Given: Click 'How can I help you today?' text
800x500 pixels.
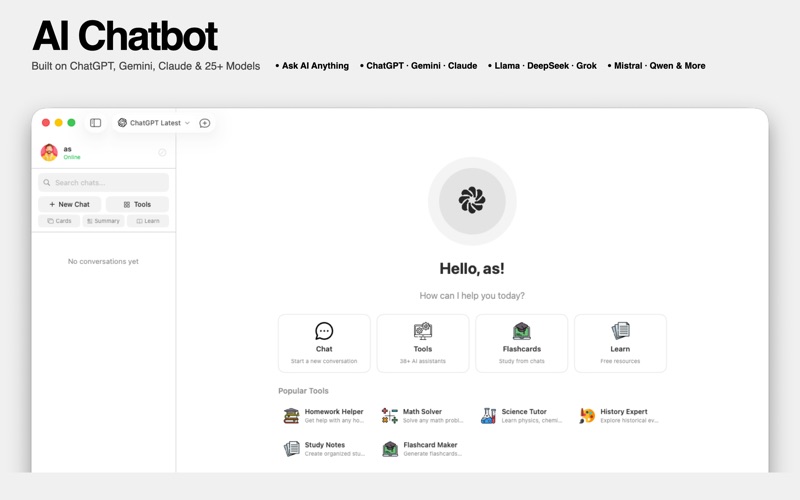Looking at the screenshot, I should pyautogui.click(x=472, y=295).
